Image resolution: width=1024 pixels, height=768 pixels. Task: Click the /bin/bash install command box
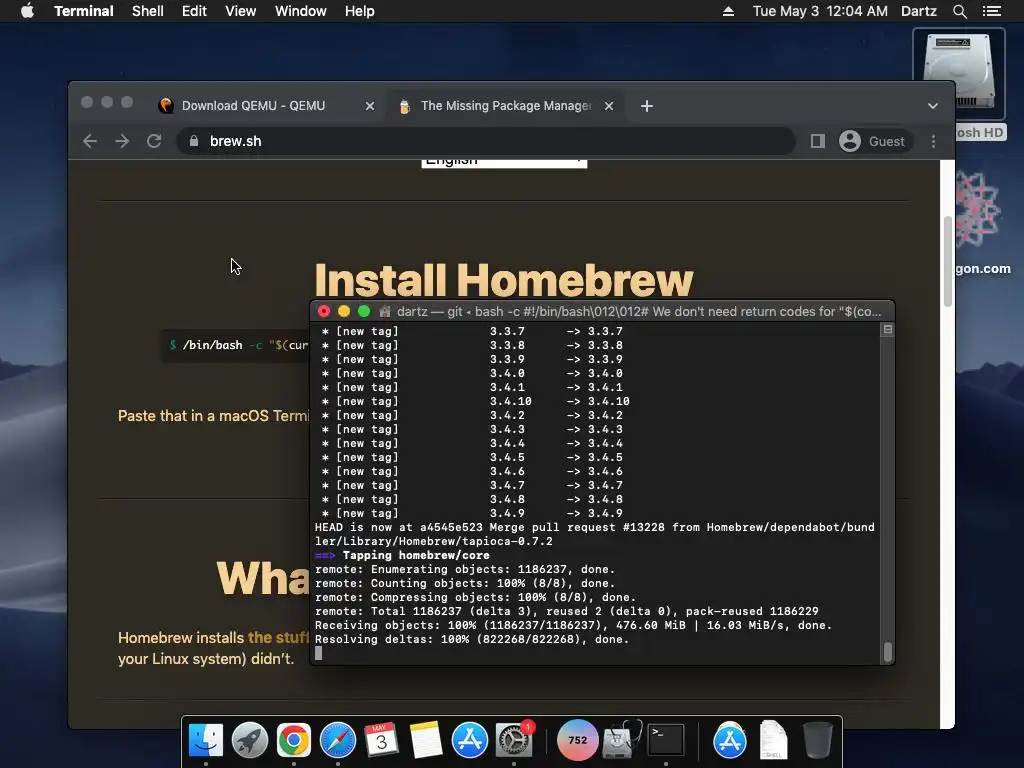coord(236,345)
